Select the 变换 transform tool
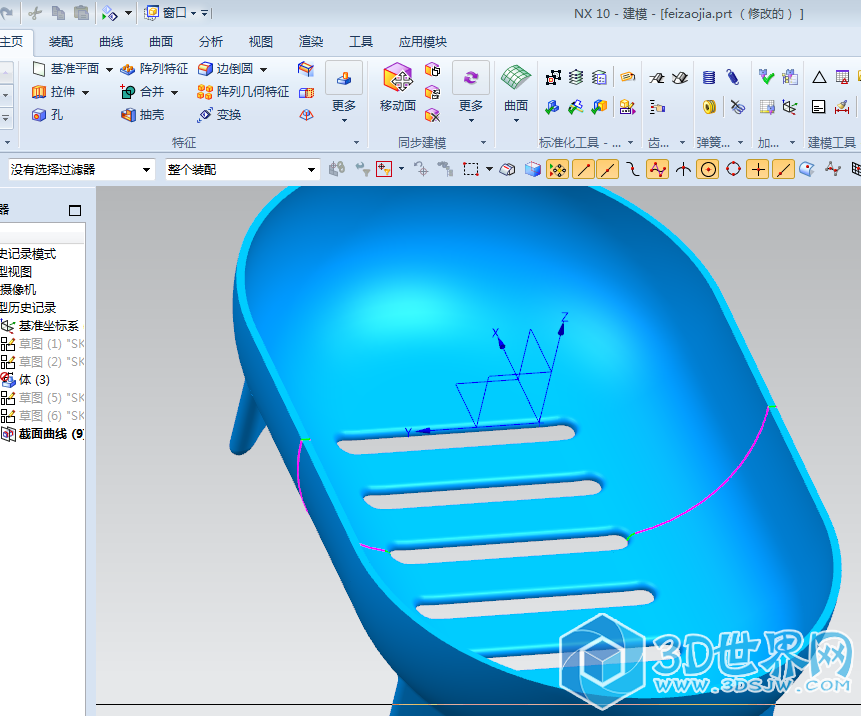Screen dimensions: 861x716 (x=220, y=115)
